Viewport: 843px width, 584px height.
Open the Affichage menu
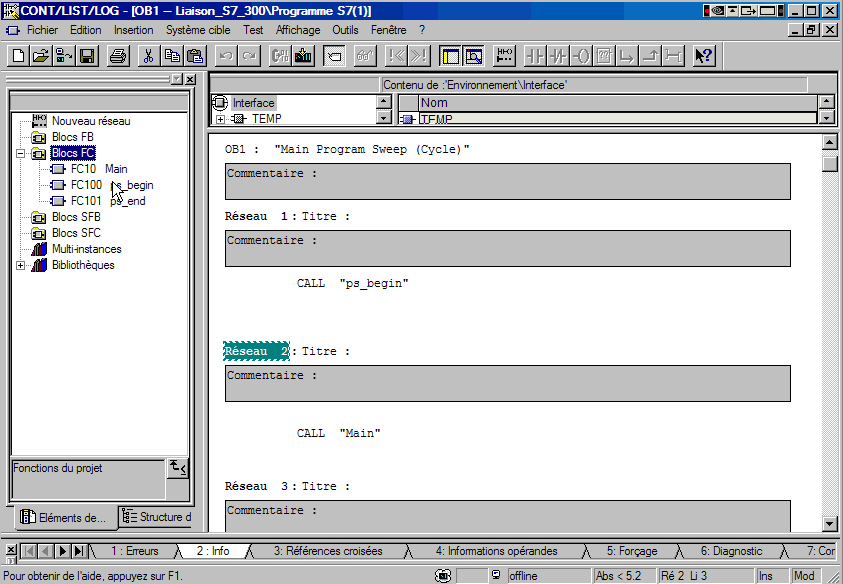pyautogui.click(x=298, y=30)
